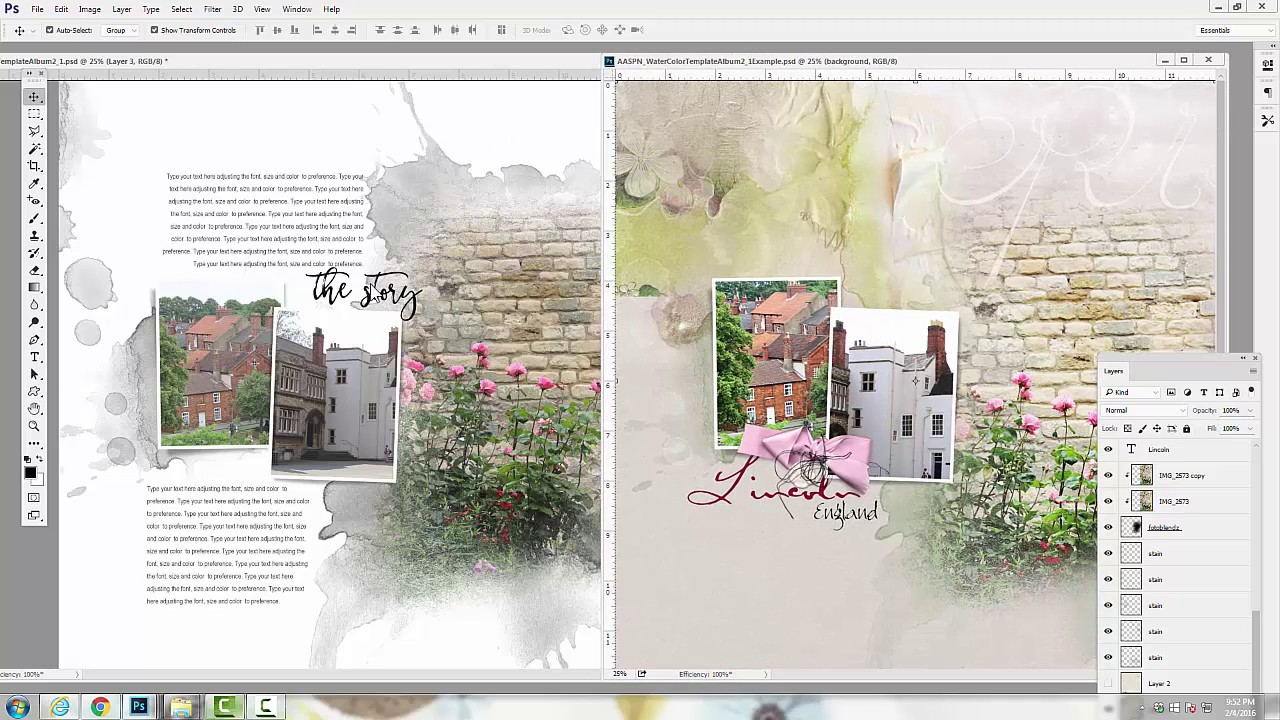The height and width of the screenshot is (720, 1280).
Task: Select the Zoom tool
Action: [34, 426]
